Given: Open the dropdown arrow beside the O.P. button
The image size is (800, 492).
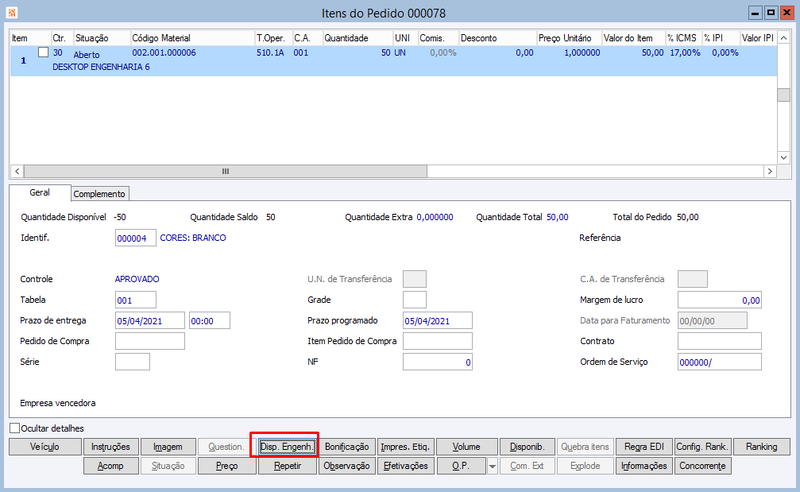Looking at the screenshot, I should click(x=492, y=466).
